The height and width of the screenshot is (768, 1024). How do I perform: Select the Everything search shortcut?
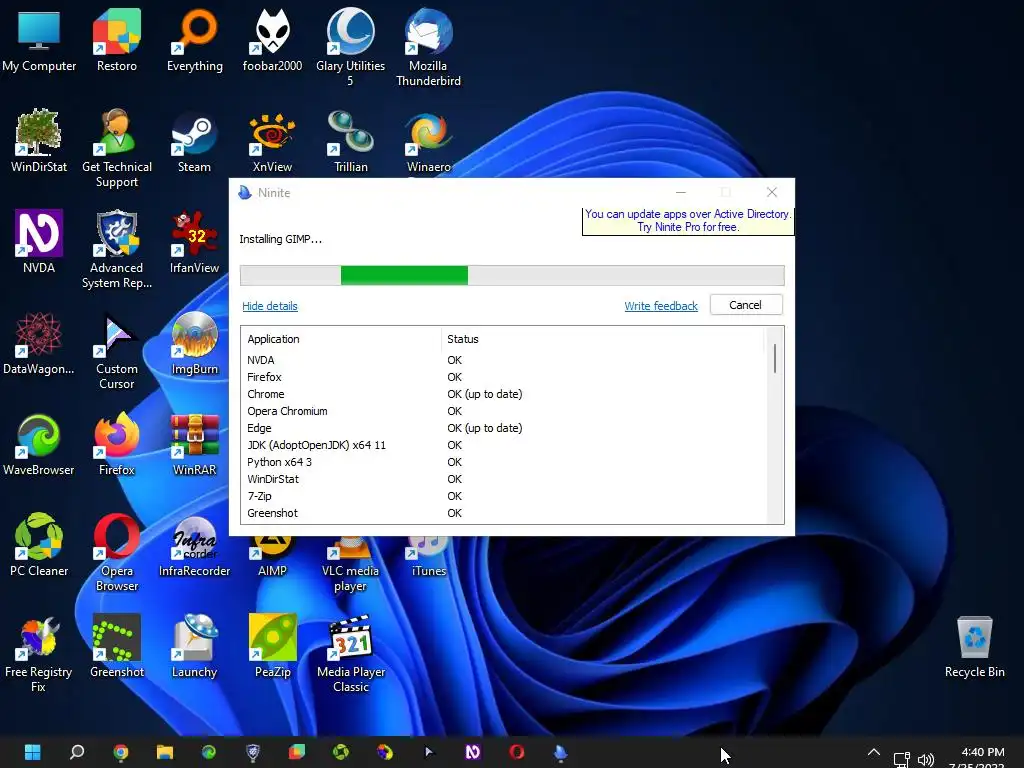click(x=195, y=41)
